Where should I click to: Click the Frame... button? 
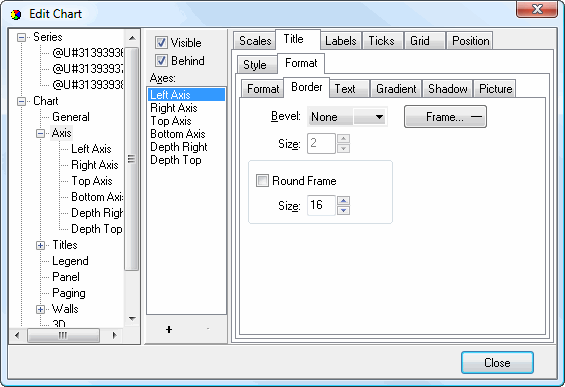pos(445,117)
